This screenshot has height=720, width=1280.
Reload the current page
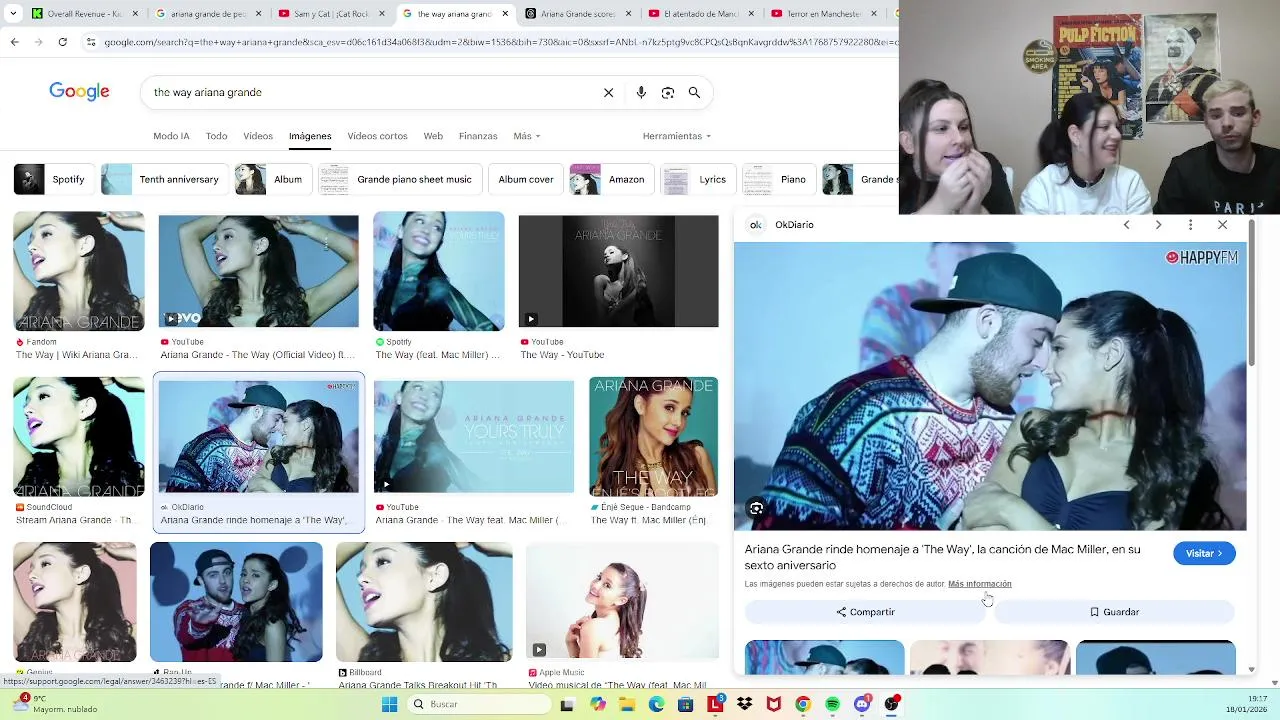(x=62, y=41)
